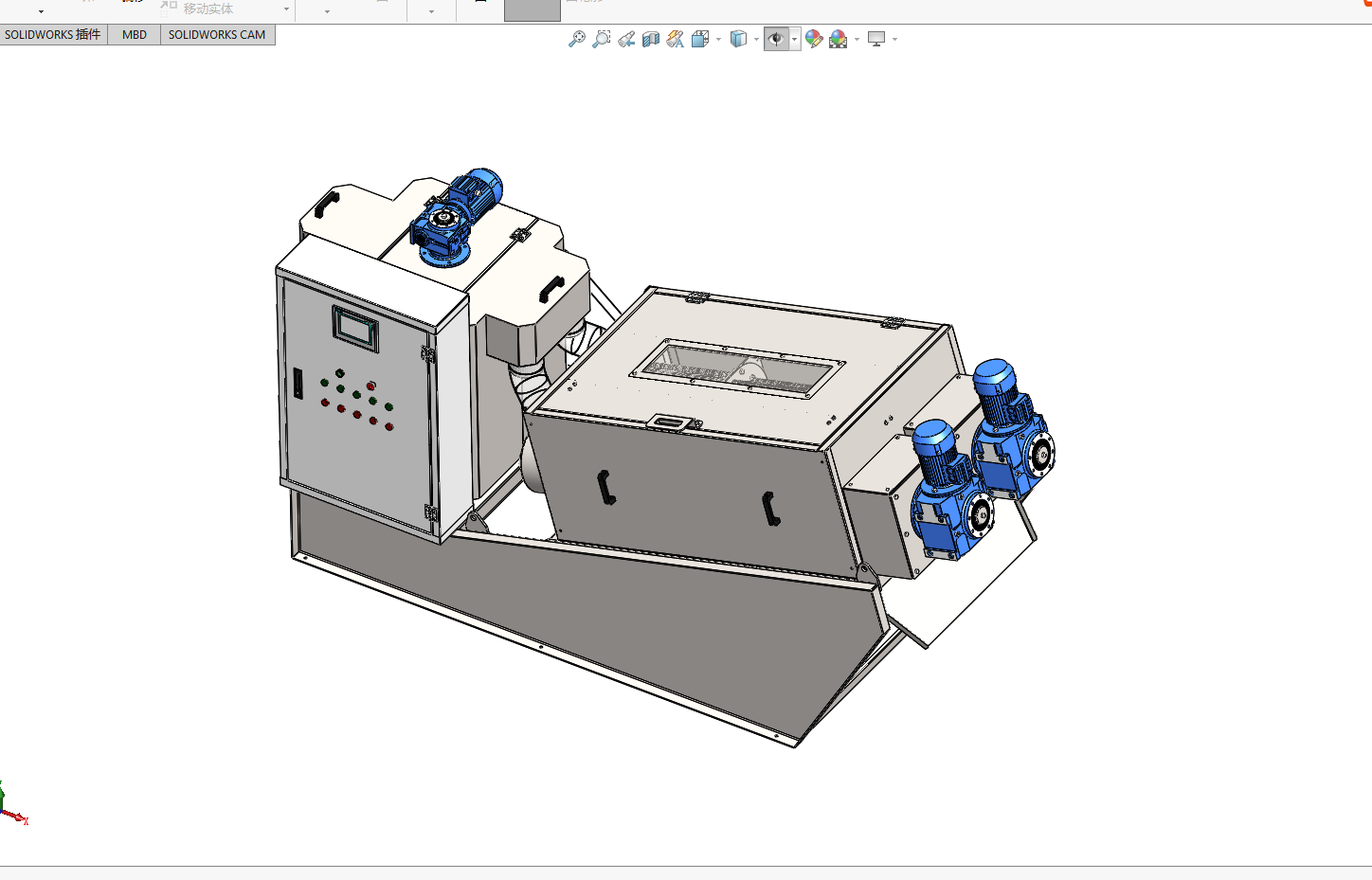Screen dimensions: 1372x880
Task: Open the Dynamic Annotation Views tool
Action: click(676, 39)
